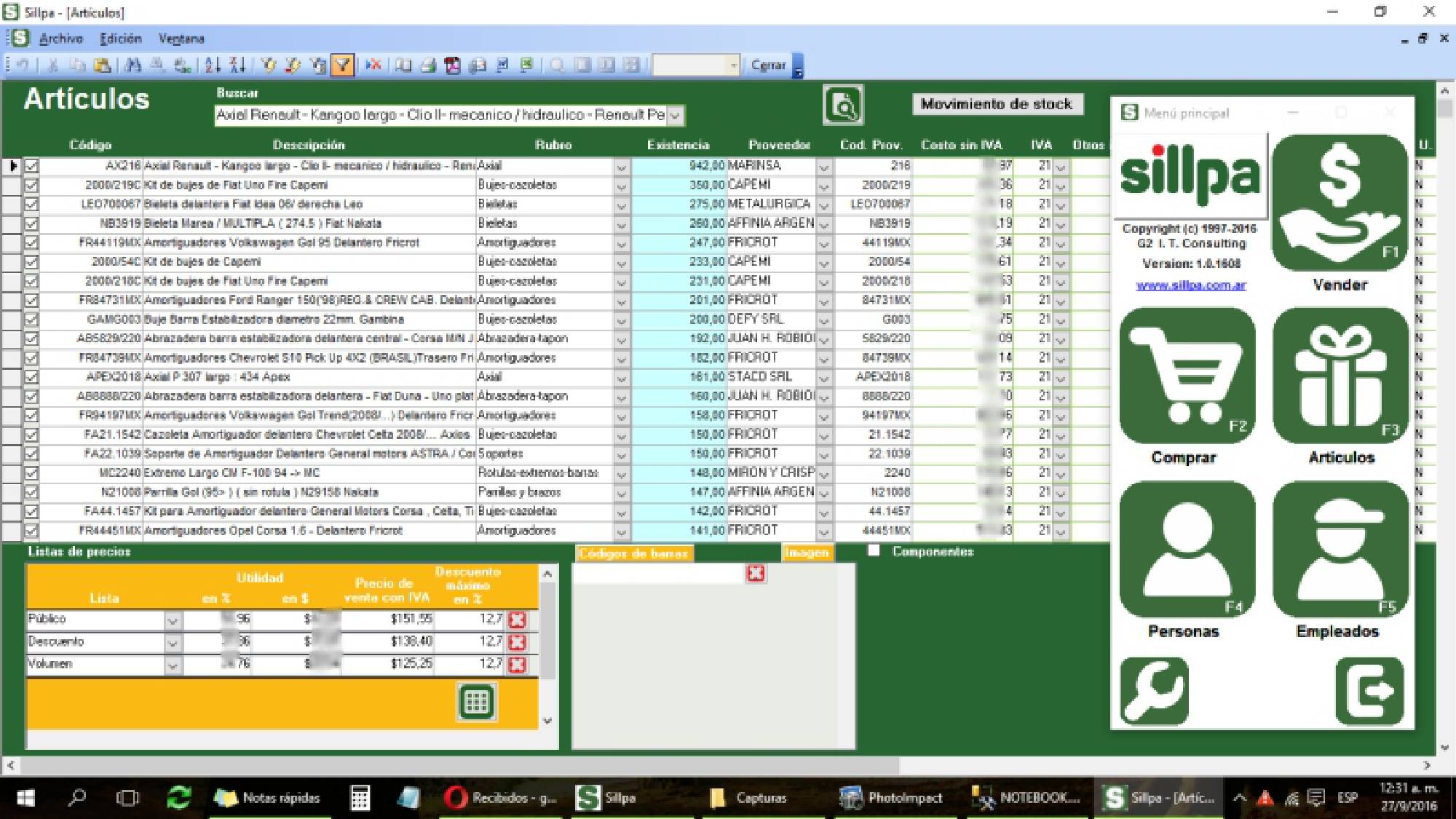Open the Empleados worker icon
The height and width of the screenshot is (819, 1456).
(x=1340, y=550)
